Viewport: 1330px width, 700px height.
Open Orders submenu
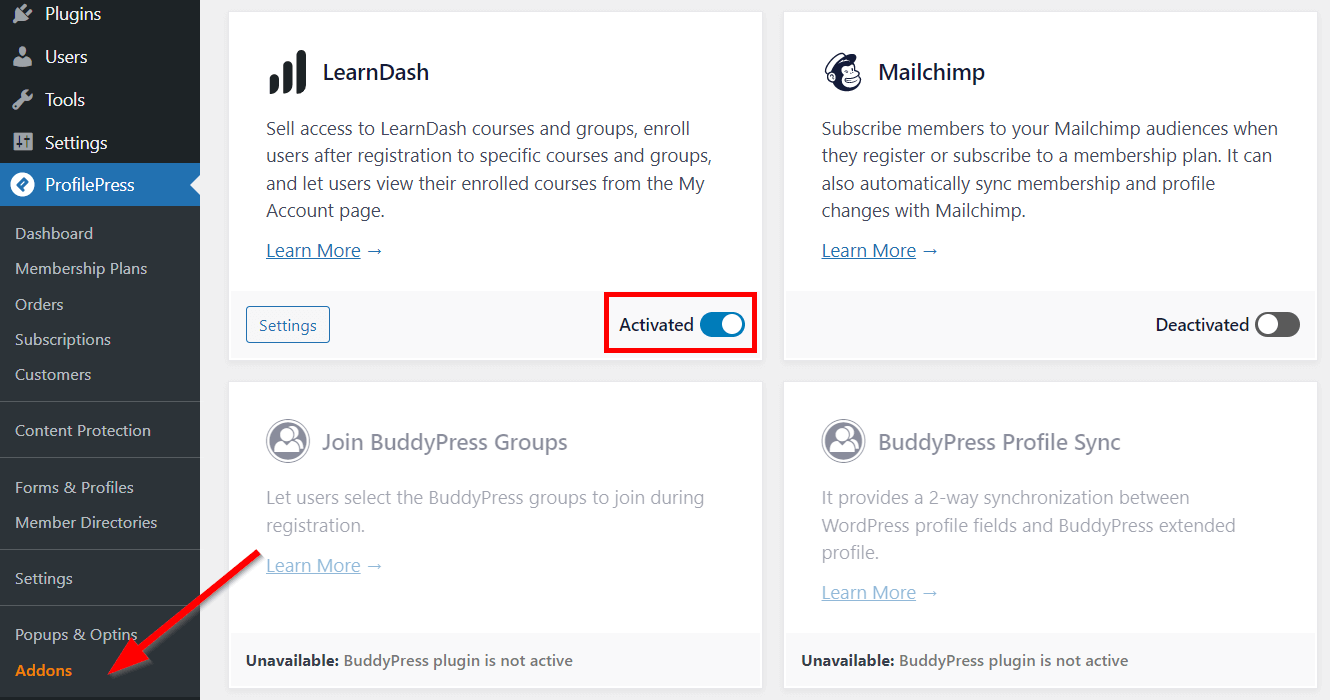39,304
